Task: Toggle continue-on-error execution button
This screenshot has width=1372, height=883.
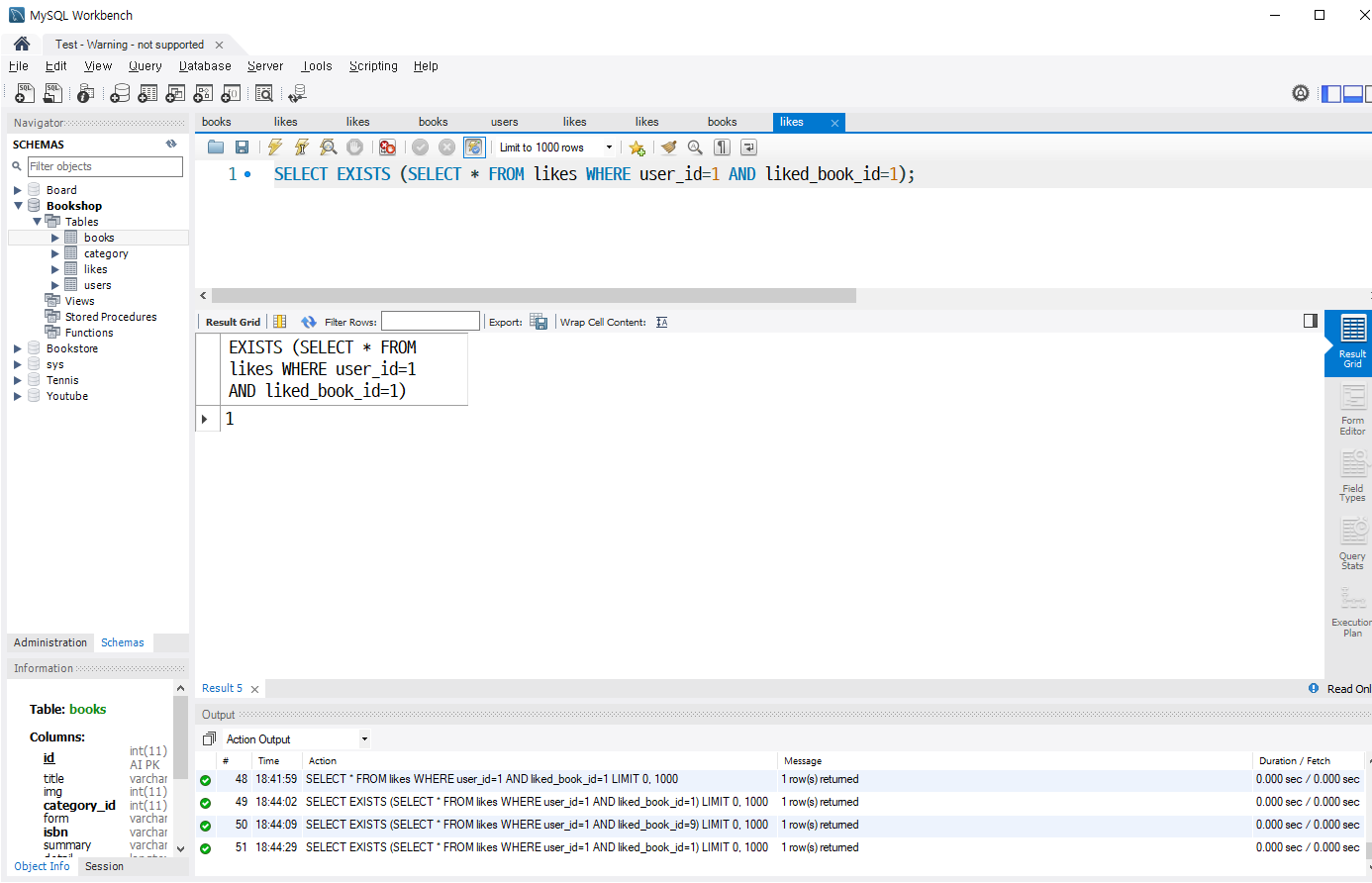Action: pyautogui.click(x=387, y=147)
